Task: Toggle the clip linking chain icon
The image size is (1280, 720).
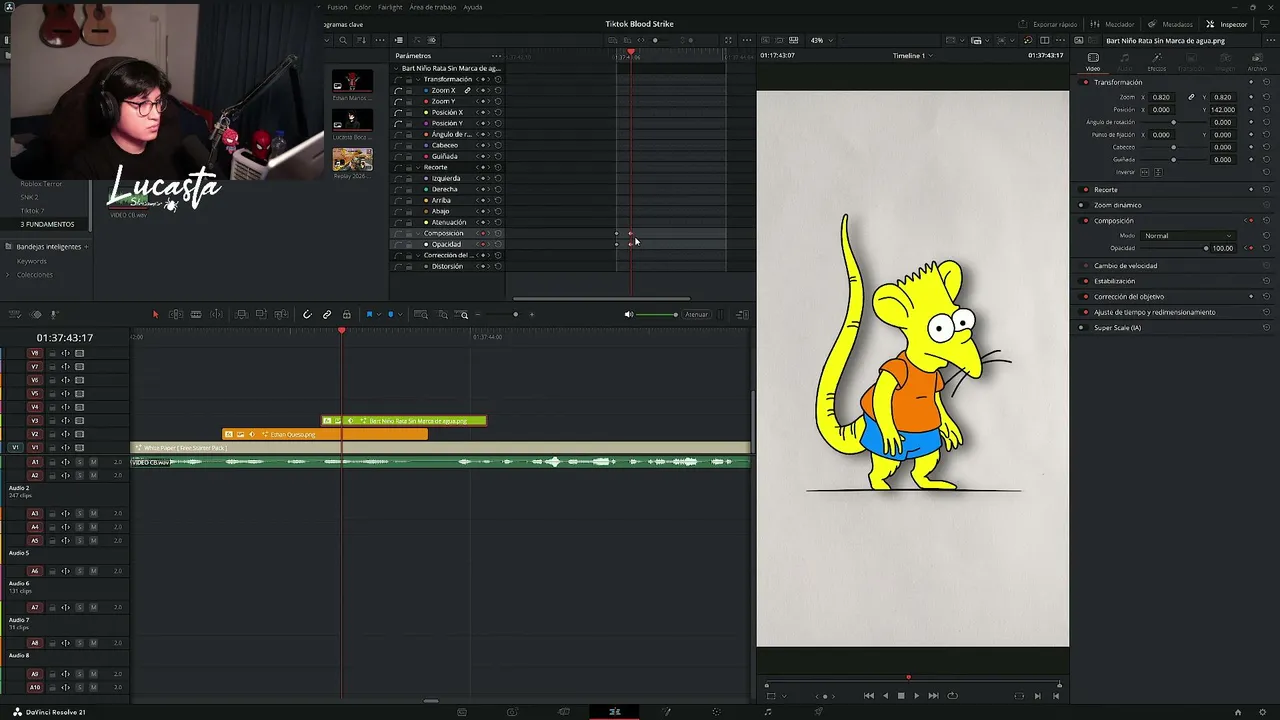Action: coord(327,315)
